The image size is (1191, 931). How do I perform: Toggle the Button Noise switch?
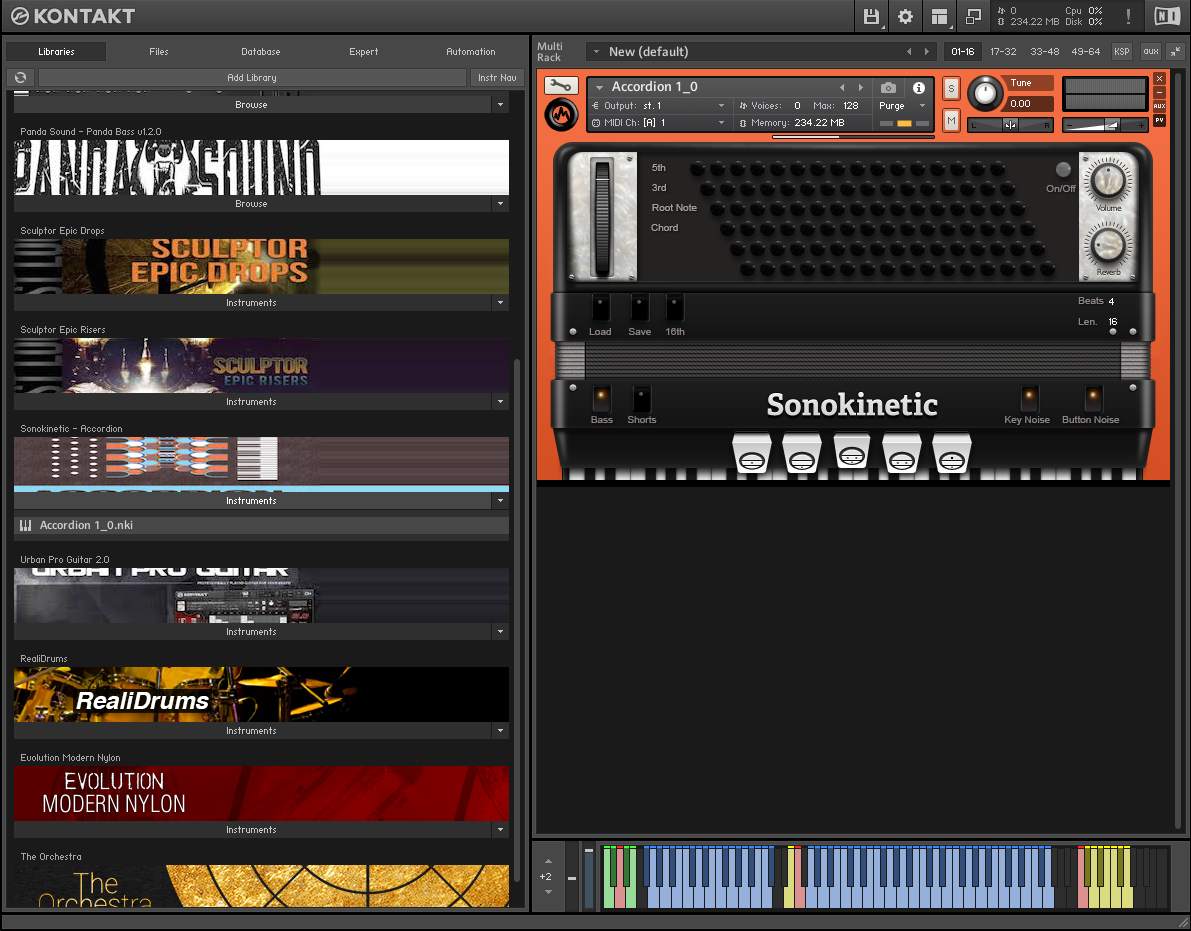pos(1093,398)
